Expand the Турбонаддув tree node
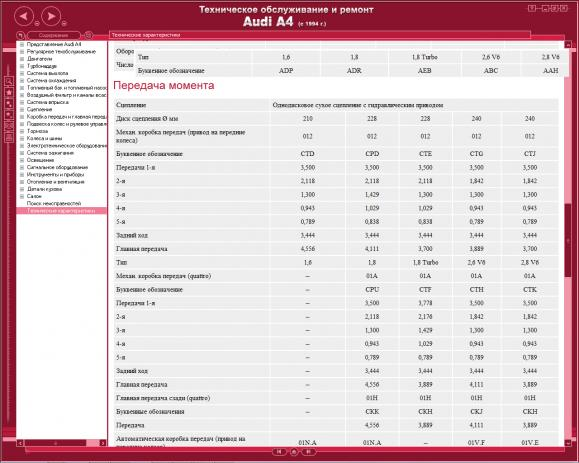The image size is (579, 463). (22, 66)
